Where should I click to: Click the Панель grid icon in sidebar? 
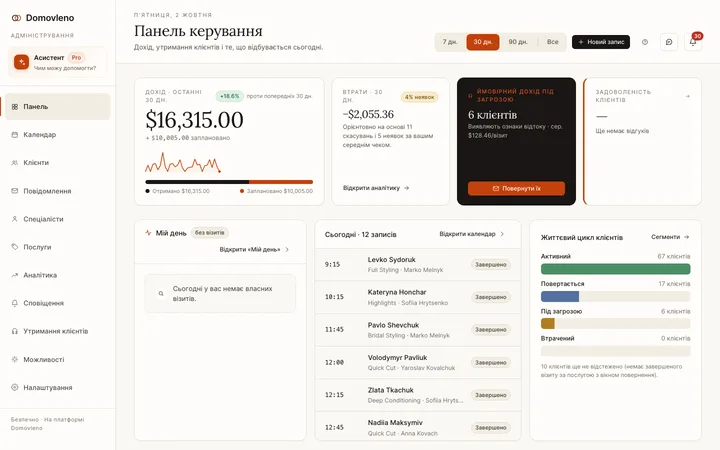(15, 107)
